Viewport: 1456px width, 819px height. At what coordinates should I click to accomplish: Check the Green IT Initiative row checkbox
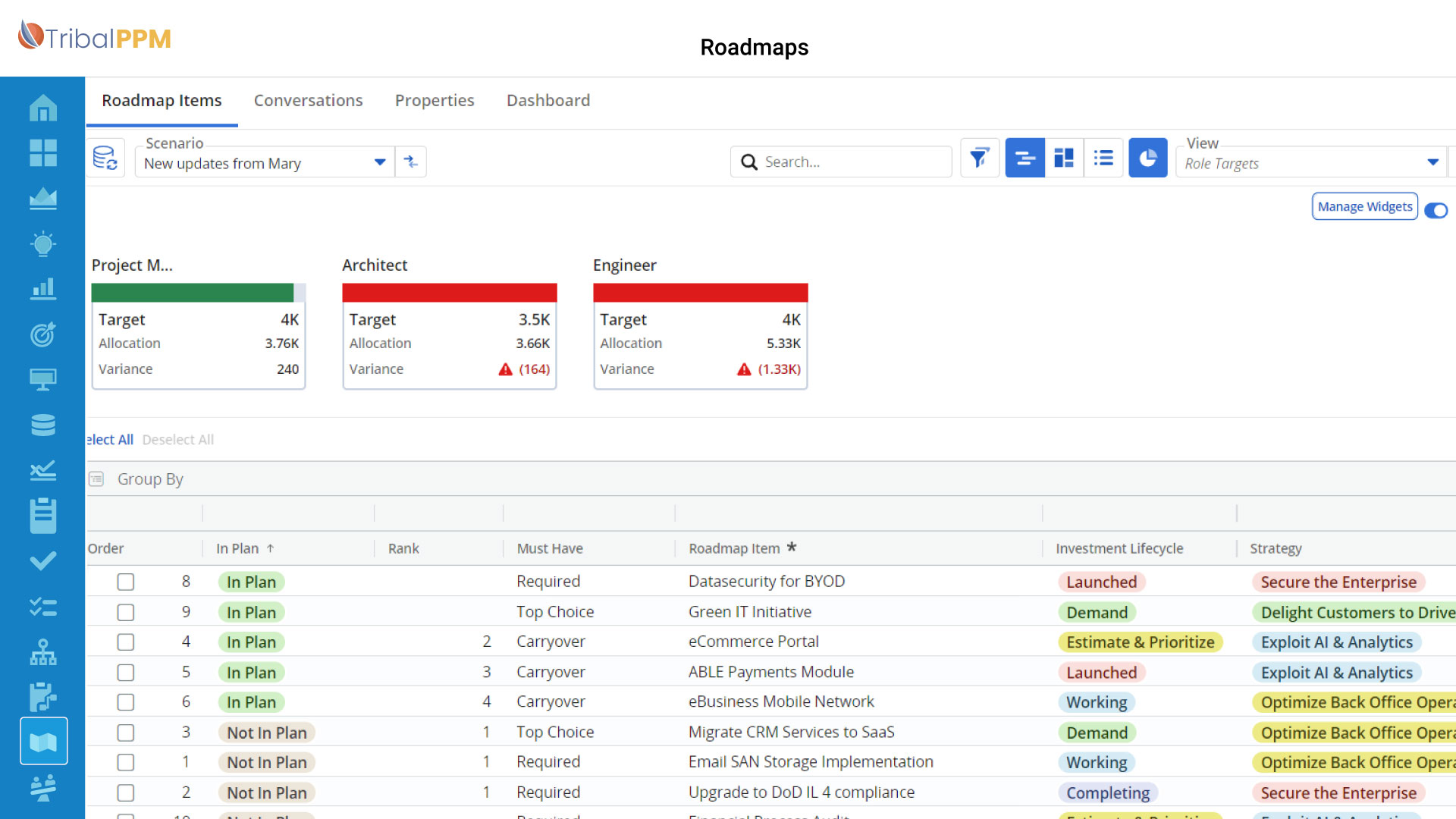pos(126,612)
